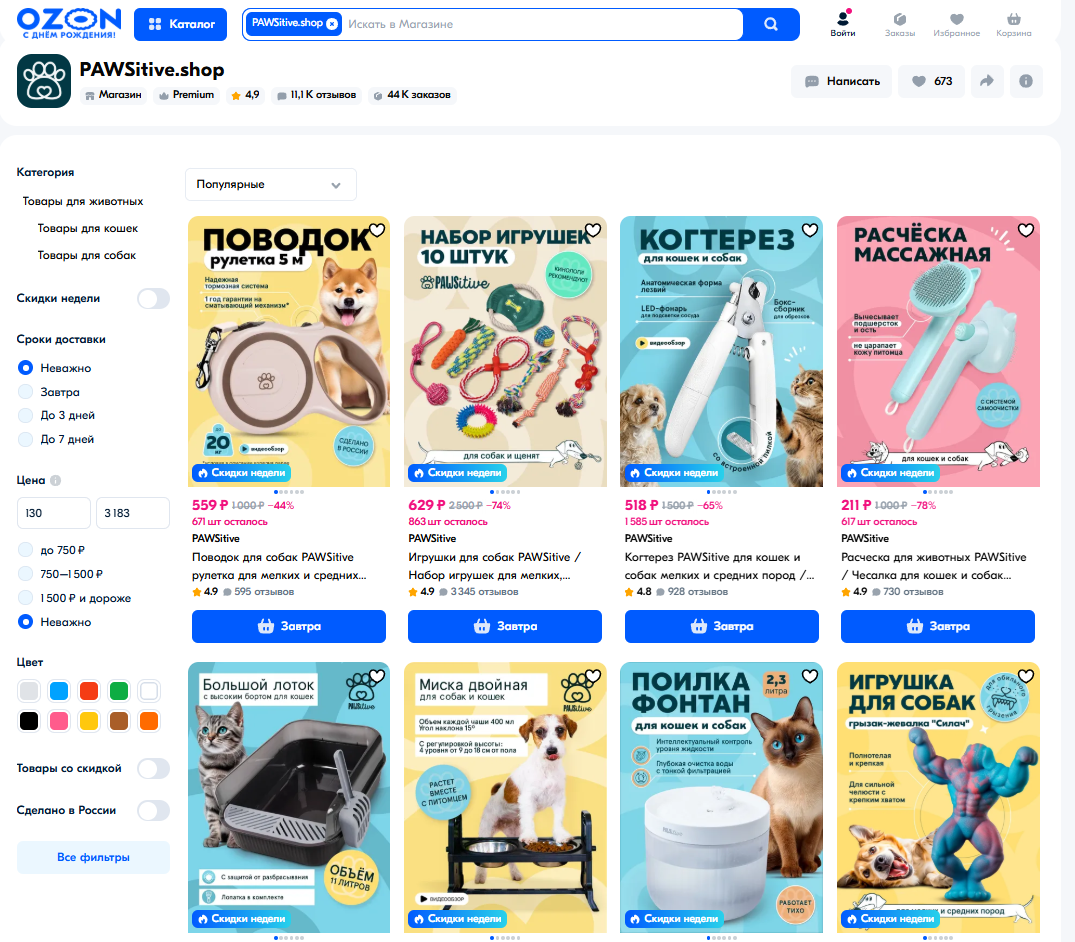Click the share arrow icon
Viewport: 1075px width, 942px height.
987,81
